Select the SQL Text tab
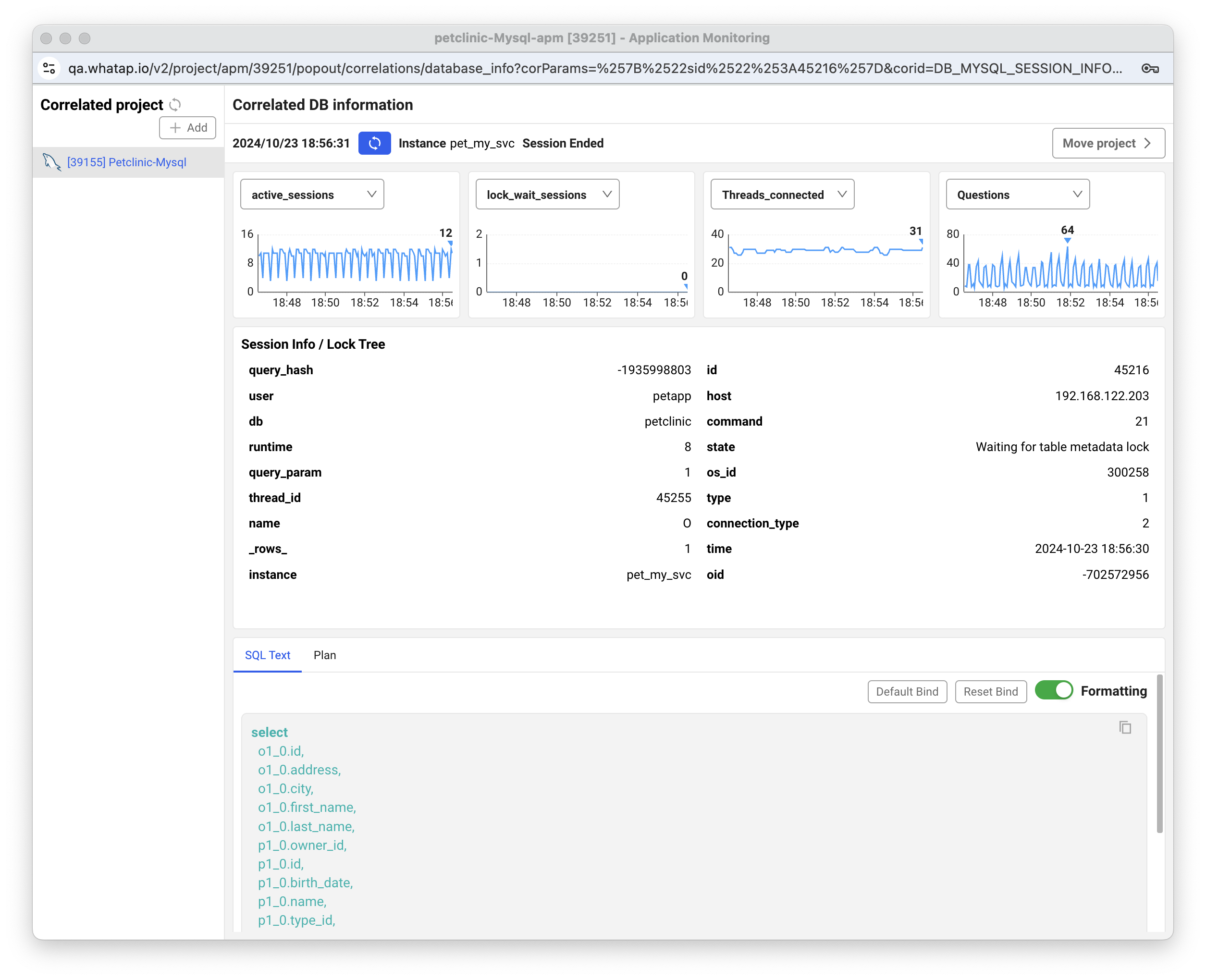1206x980 pixels. [267, 655]
